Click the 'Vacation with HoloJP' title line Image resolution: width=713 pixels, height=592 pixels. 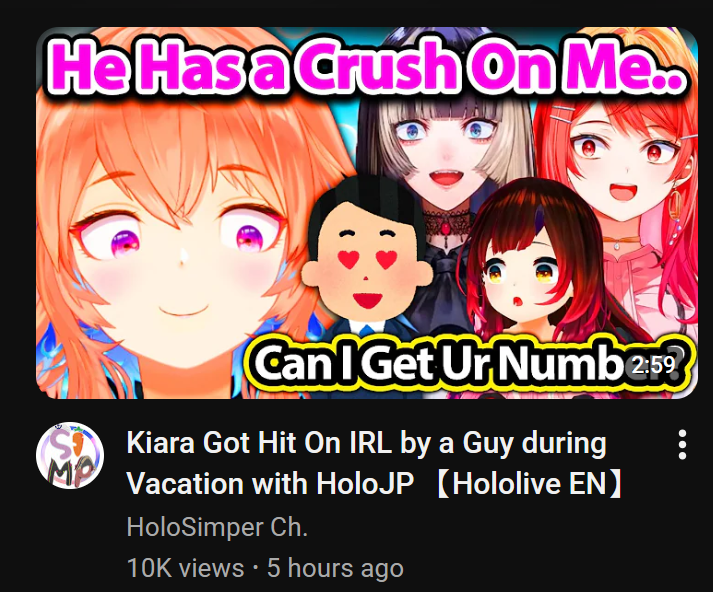270,482
